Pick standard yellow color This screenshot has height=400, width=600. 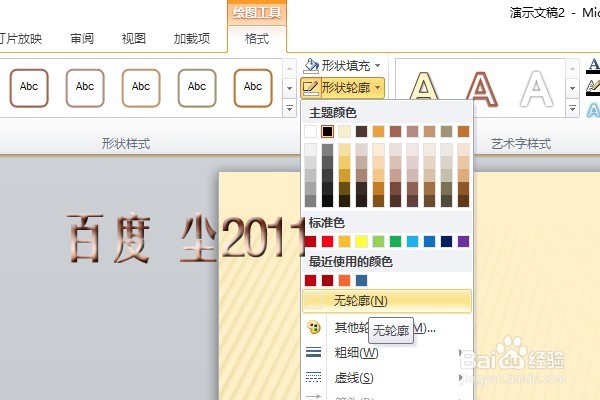[361, 242]
